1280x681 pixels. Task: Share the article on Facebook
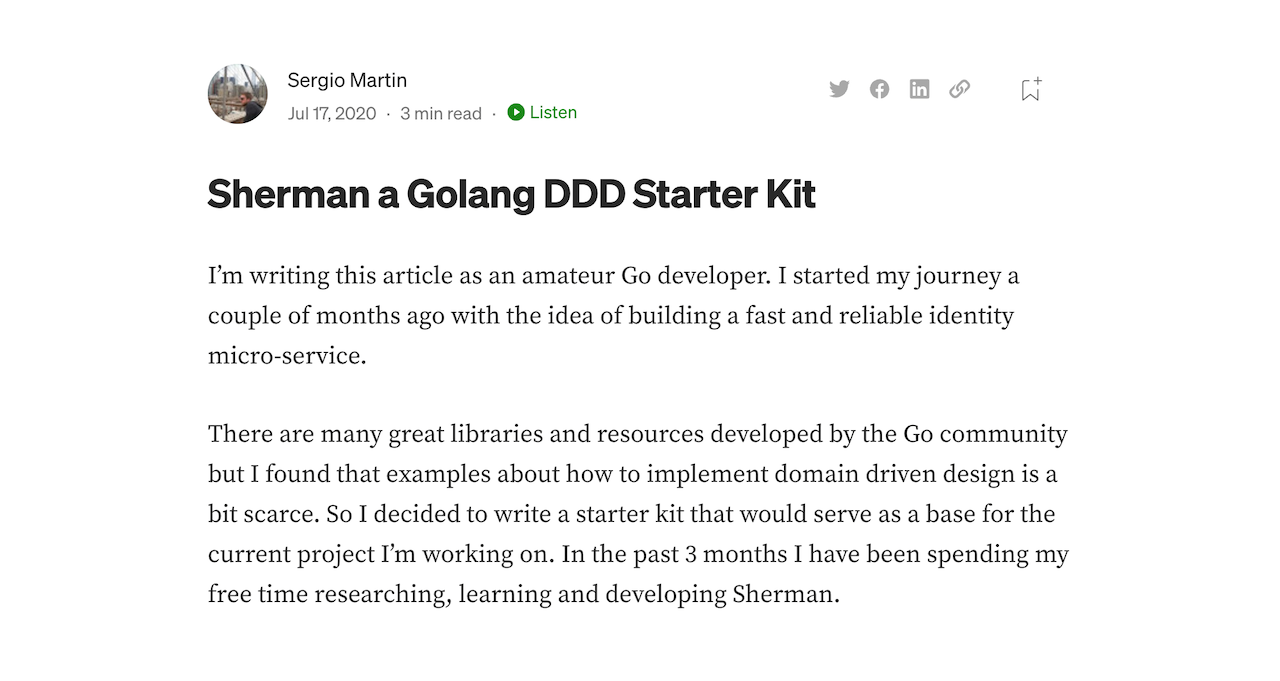pyautogui.click(x=879, y=89)
